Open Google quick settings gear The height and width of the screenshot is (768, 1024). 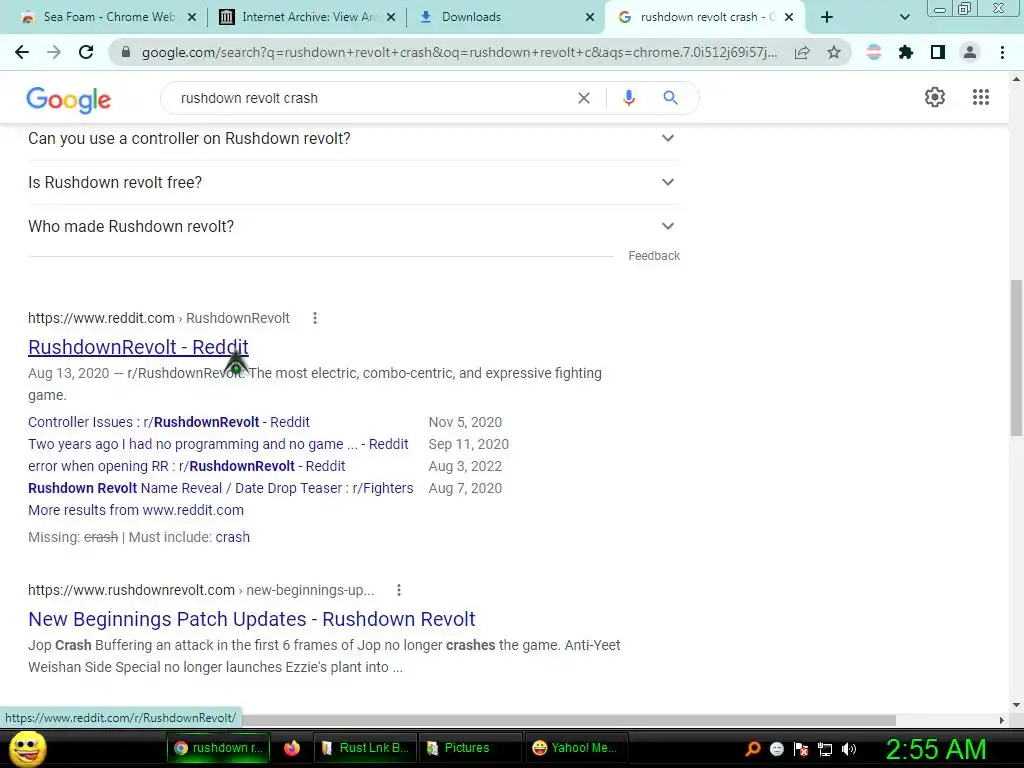pos(935,97)
